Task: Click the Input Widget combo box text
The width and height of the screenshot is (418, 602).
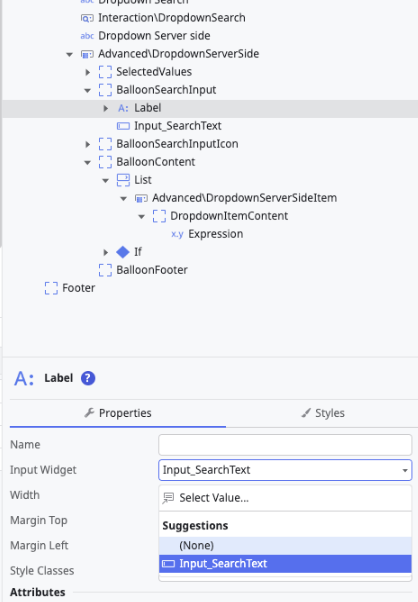Action: tap(206, 470)
